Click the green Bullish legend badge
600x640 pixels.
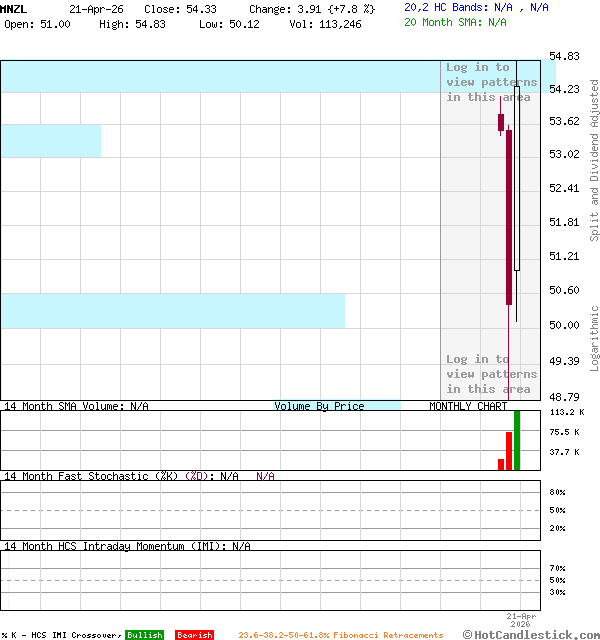144,635
